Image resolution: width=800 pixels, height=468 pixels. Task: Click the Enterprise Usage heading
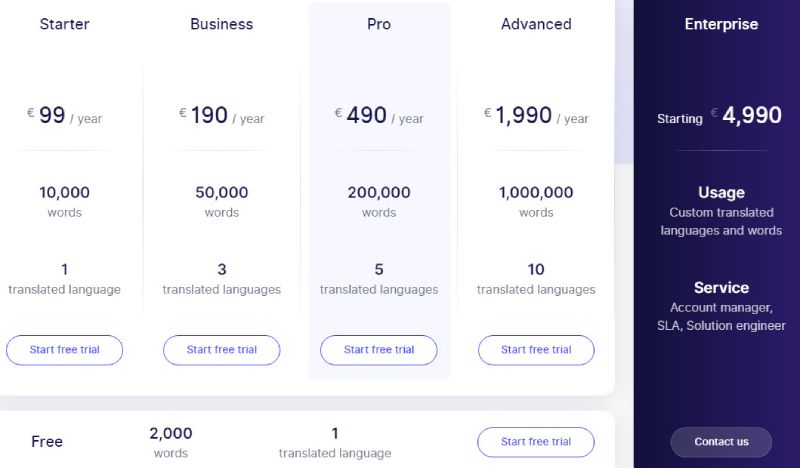tap(721, 193)
